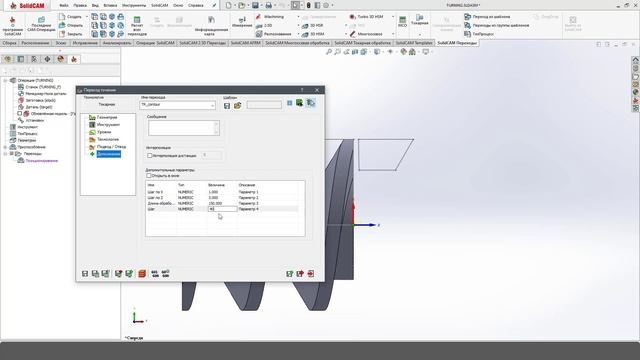
Task: Select the Позиционирование operation in tree
Action: tap(42, 161)
